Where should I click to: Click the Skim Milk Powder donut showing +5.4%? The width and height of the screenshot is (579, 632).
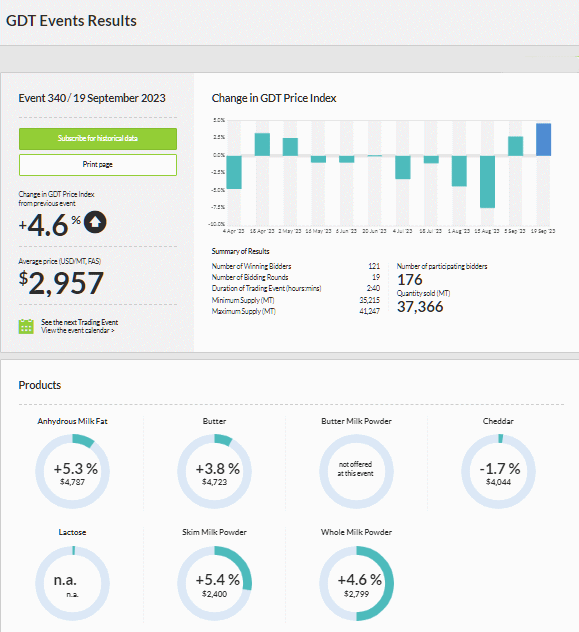[x=214, y=583]
